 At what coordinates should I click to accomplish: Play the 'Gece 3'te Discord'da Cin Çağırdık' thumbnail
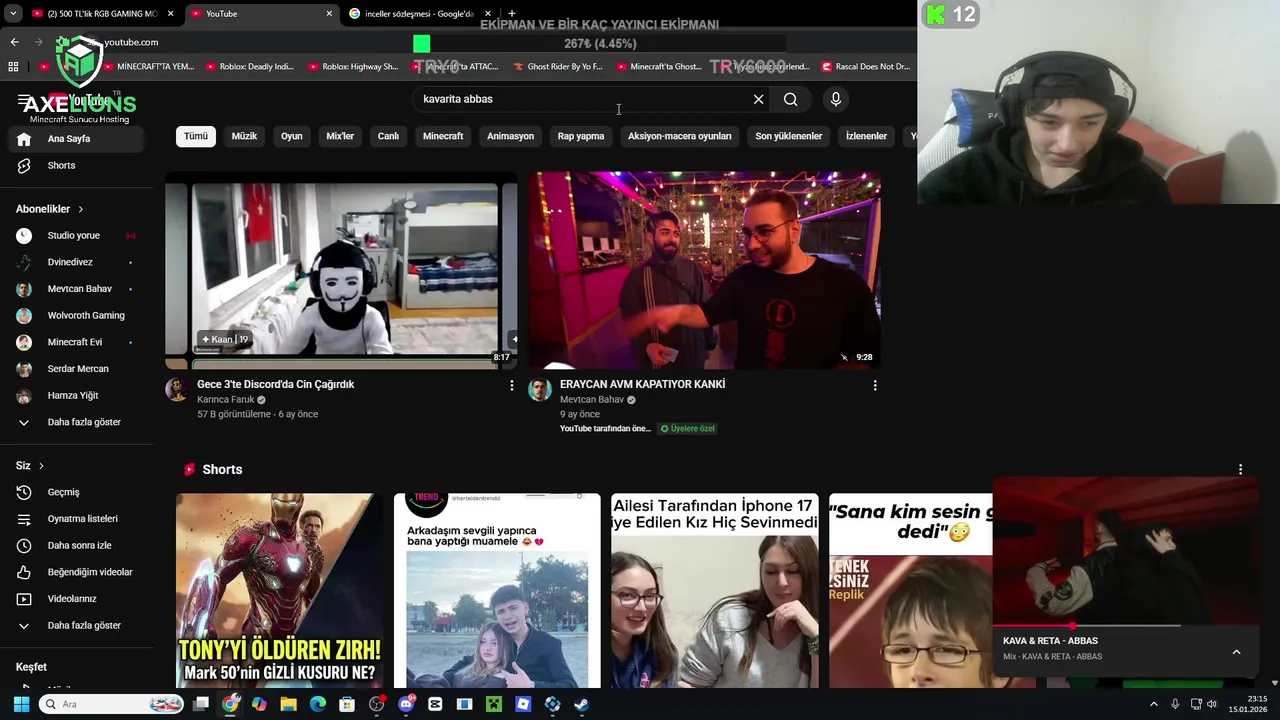pos(341,270)
